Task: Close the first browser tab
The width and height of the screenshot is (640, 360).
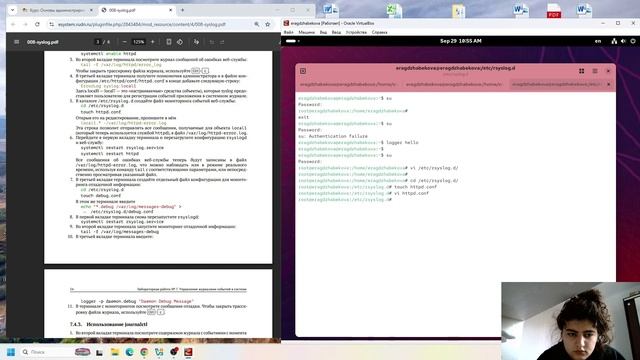Action: coord(91,10)
